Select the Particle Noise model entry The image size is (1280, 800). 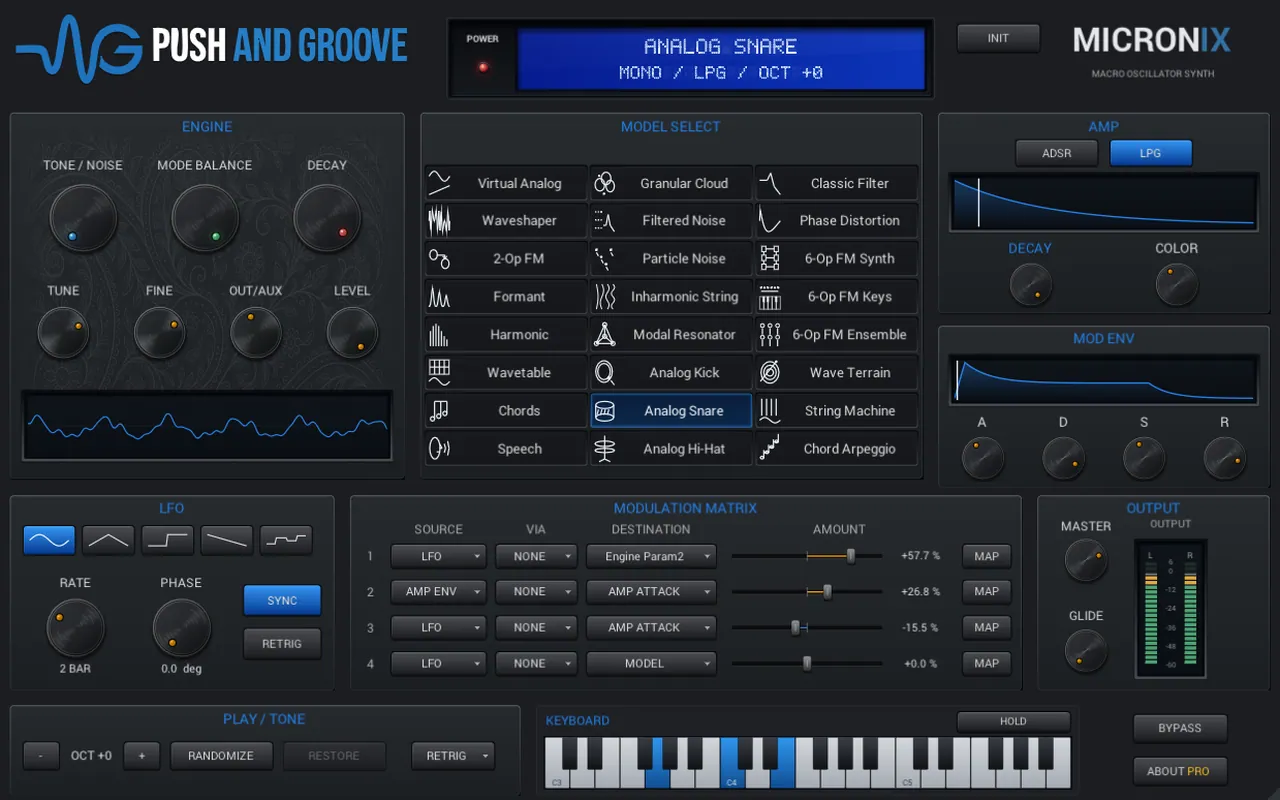click(x=670, y=258)
